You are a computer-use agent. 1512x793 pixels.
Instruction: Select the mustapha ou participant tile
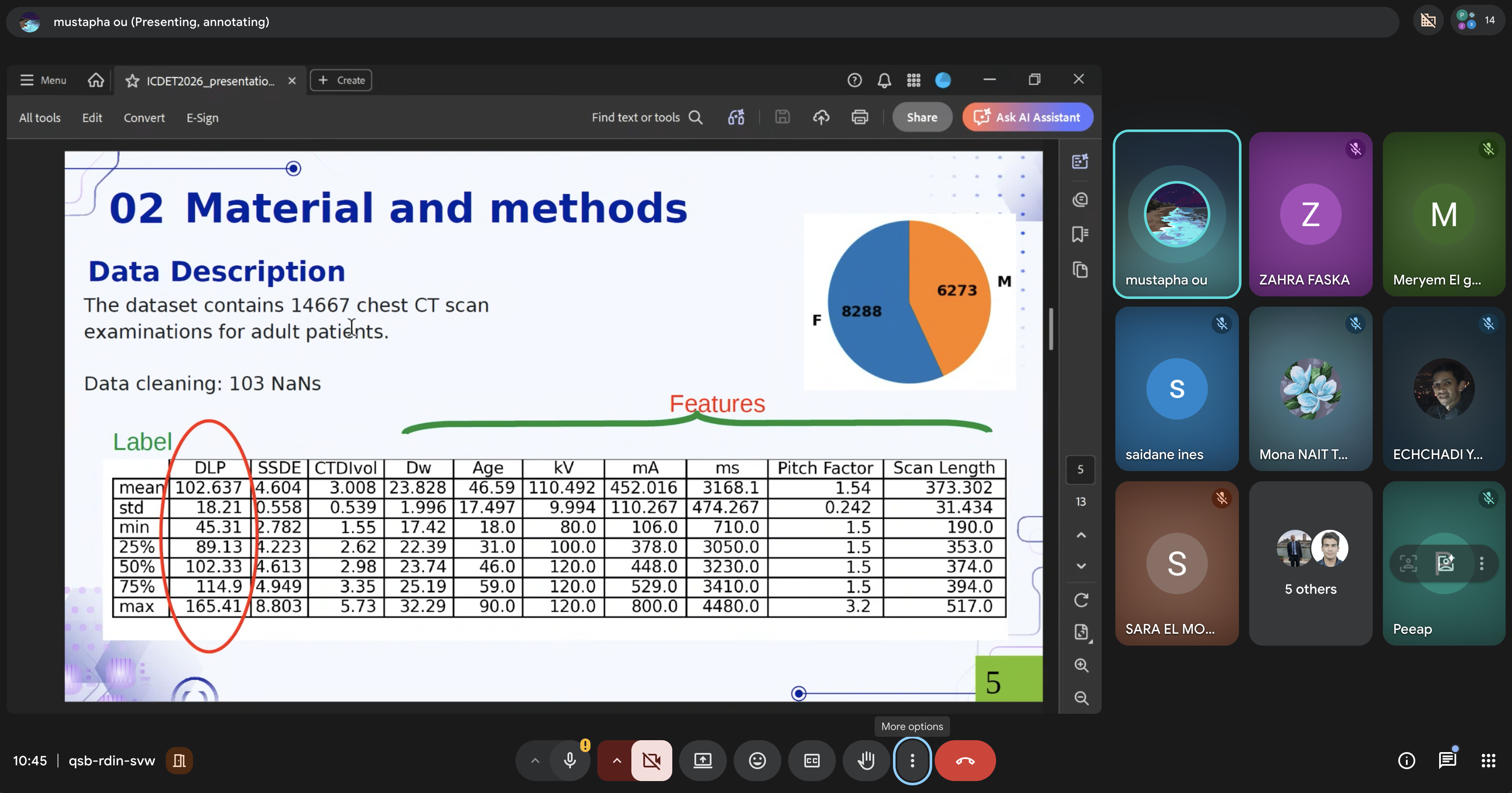click(1177, 214)
